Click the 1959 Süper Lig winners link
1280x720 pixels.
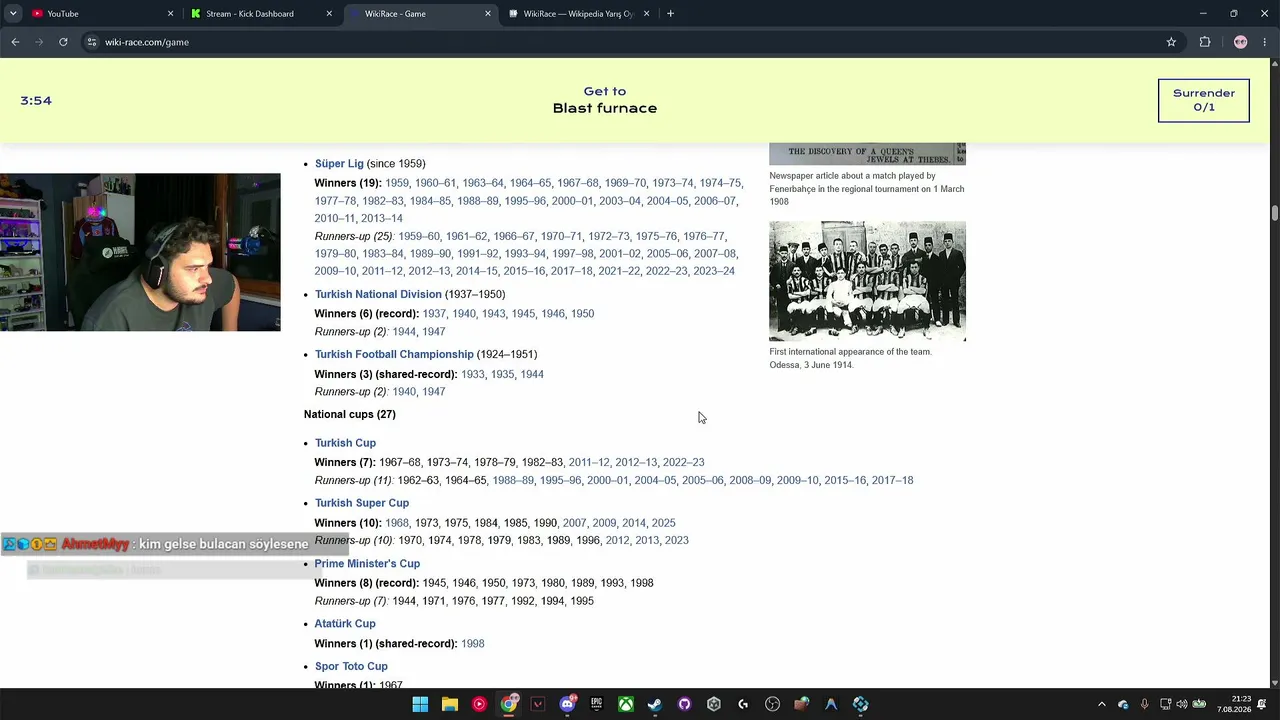(x=397, y=183)
